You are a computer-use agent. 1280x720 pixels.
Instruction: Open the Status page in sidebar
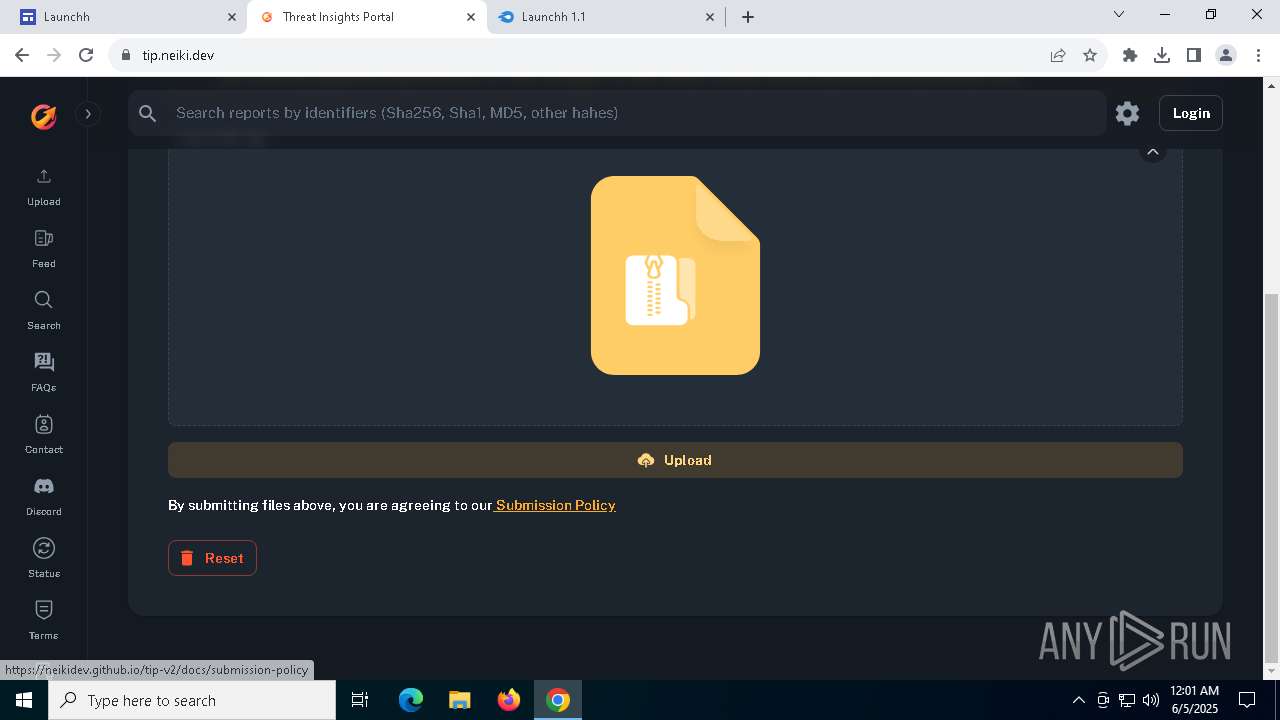(44, 559)
